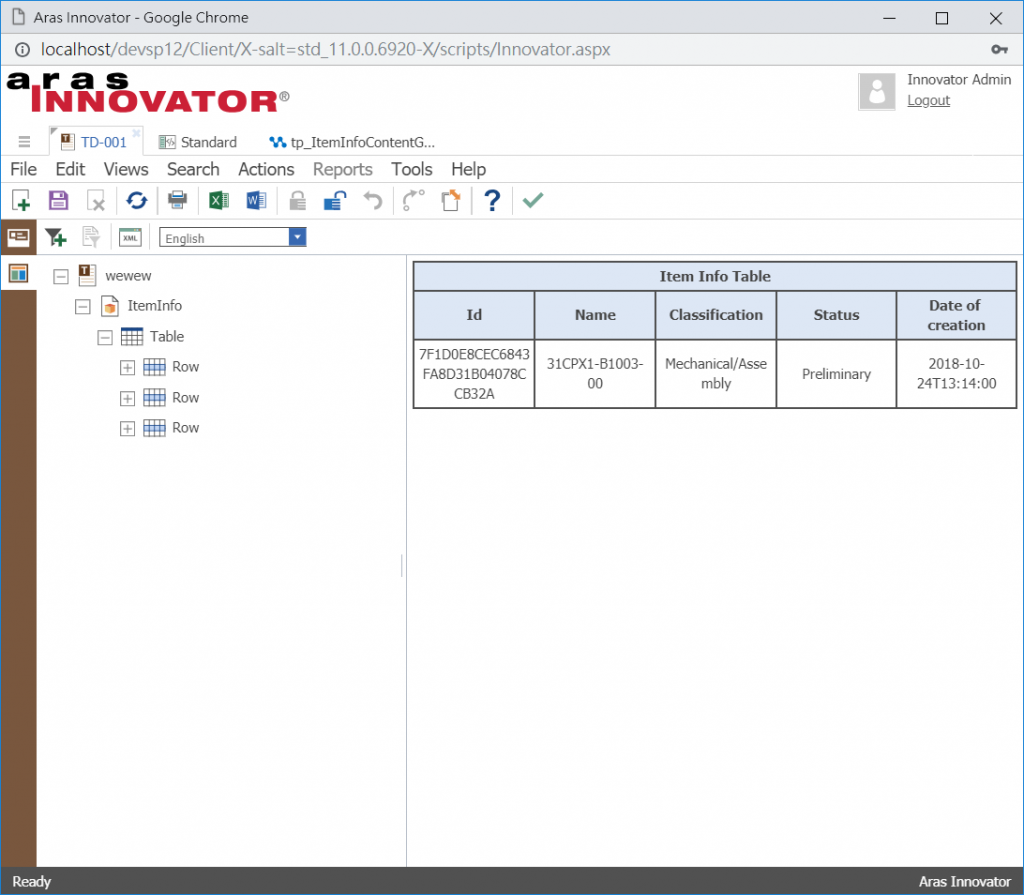Screen dimensions: 1024x895
Task: Open the hamburger navigation menu
Action: [x=24, y=142]
